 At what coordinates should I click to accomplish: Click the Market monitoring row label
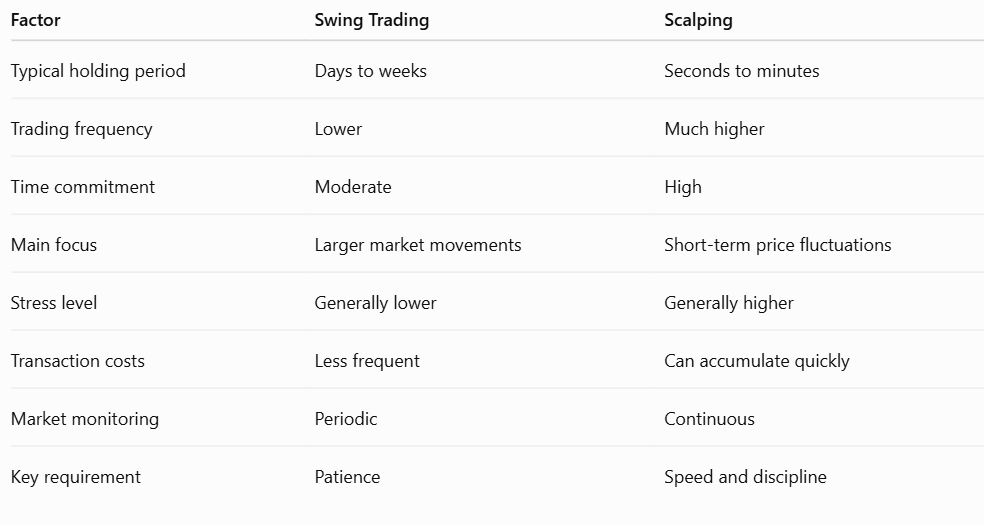85,419
